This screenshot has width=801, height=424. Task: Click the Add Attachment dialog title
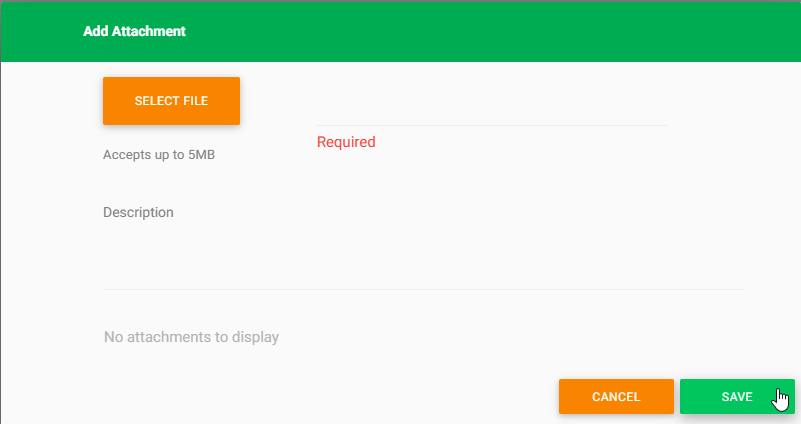pos(134,31)
